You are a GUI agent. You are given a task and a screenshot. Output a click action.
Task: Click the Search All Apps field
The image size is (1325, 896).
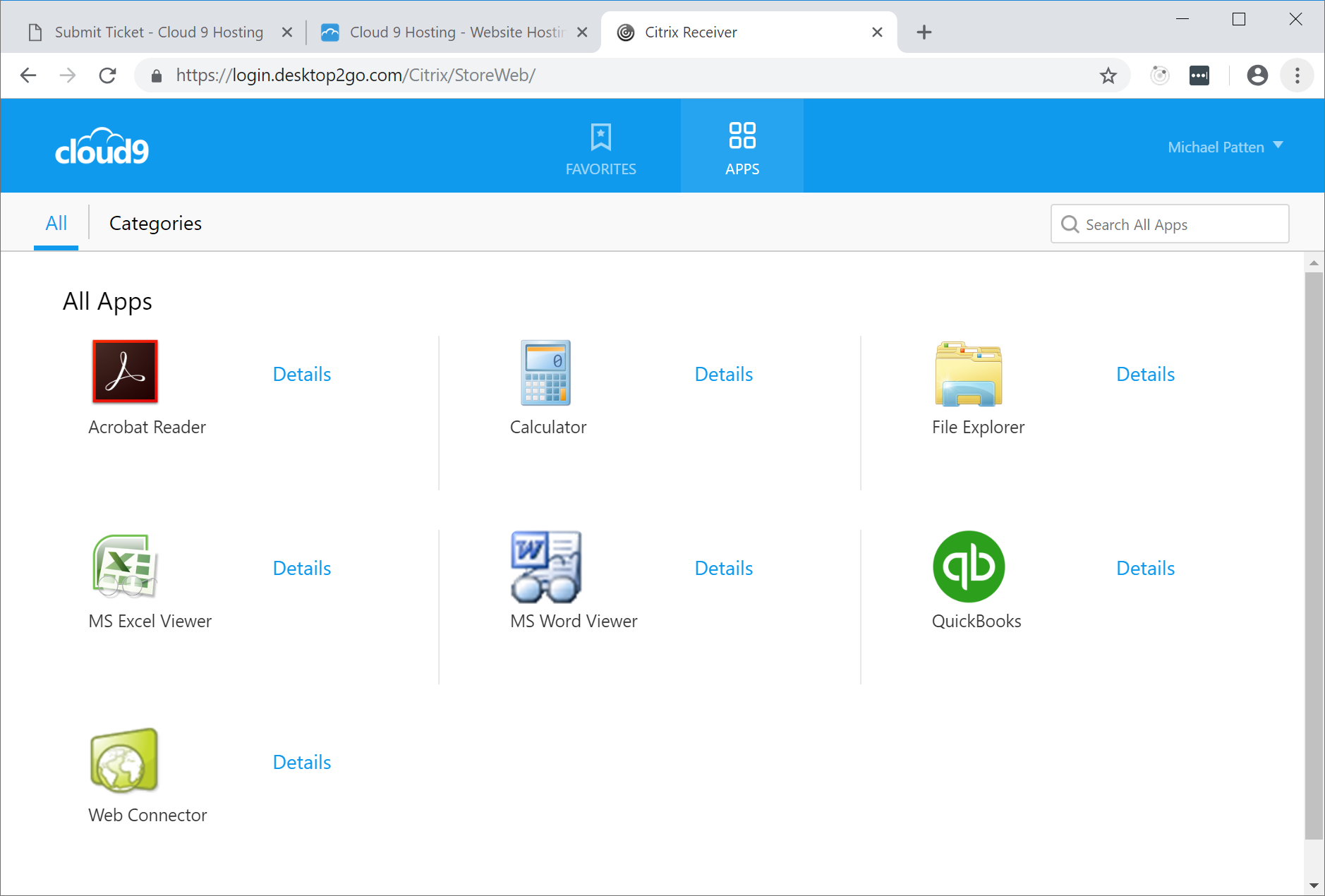point(1170,224)
